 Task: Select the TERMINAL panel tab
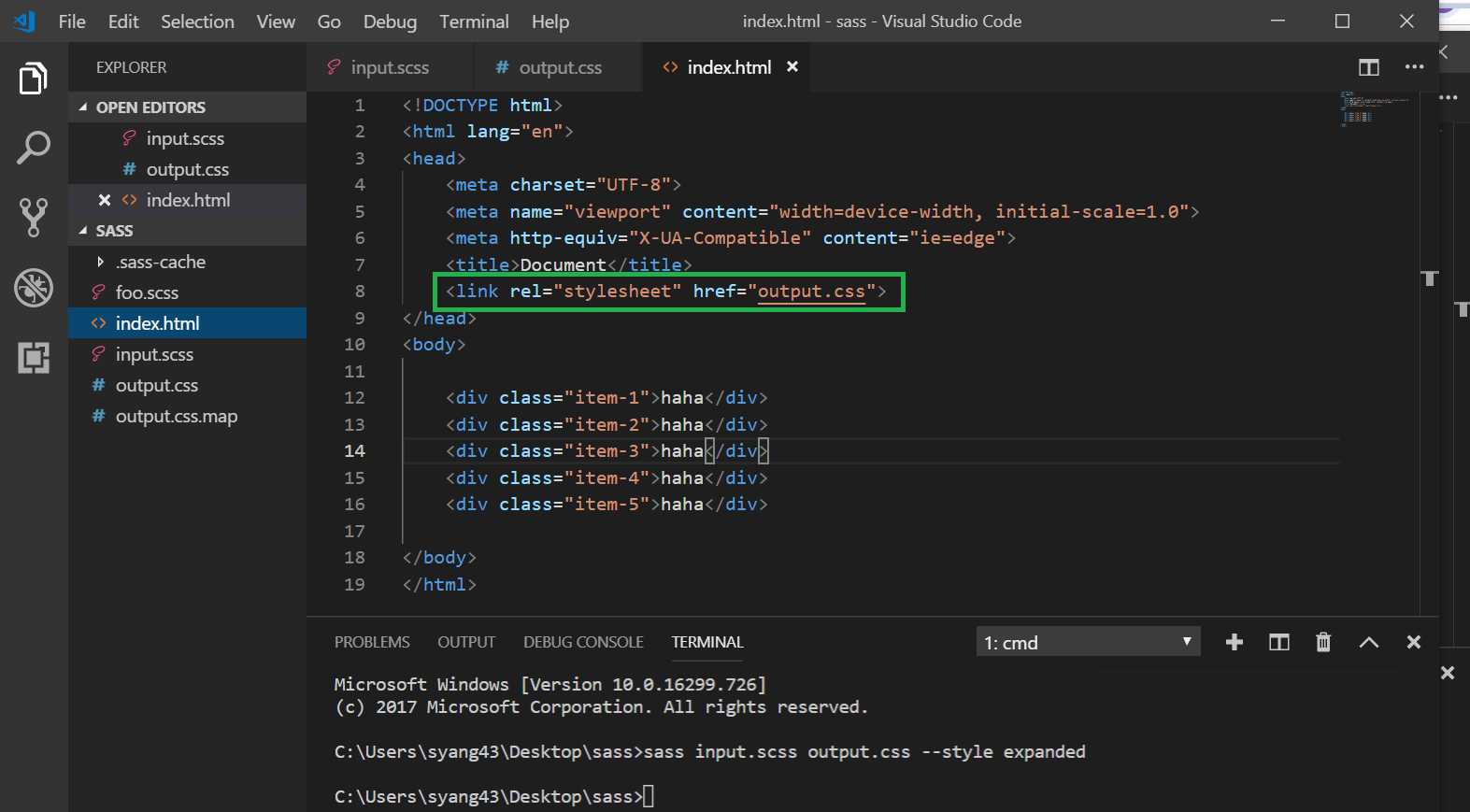tap(707, 642)
